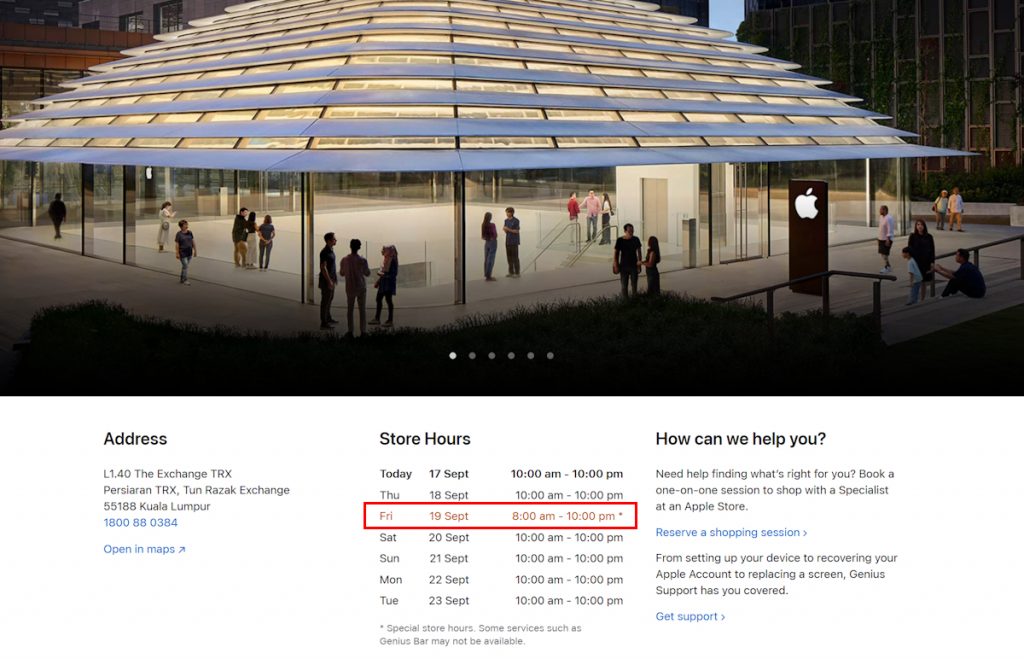Click the special store hours footnote
Viewport: 1024px width, 659px height.
480,634
